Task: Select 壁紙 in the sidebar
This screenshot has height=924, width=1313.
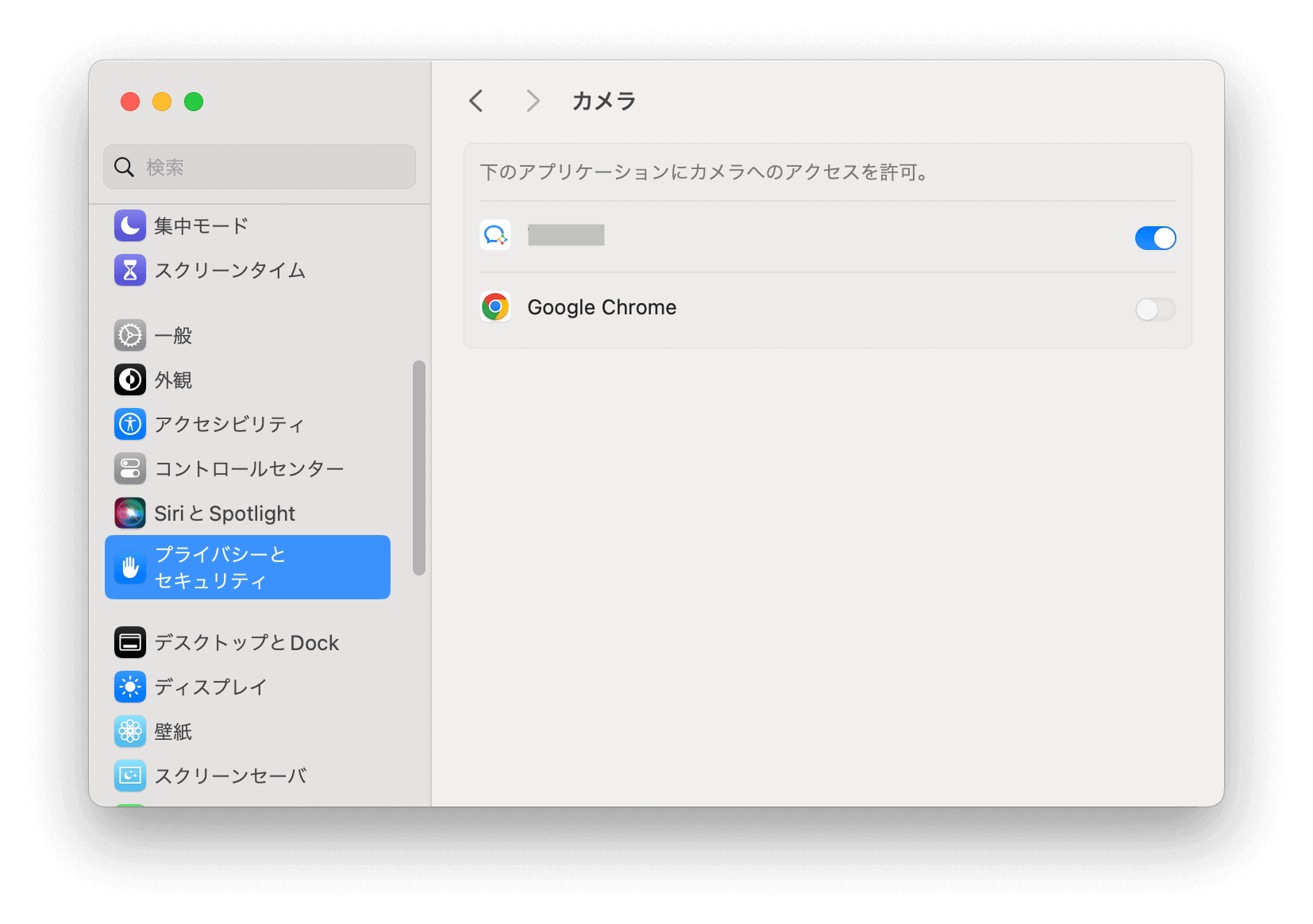Action: [x=248, y=731]
